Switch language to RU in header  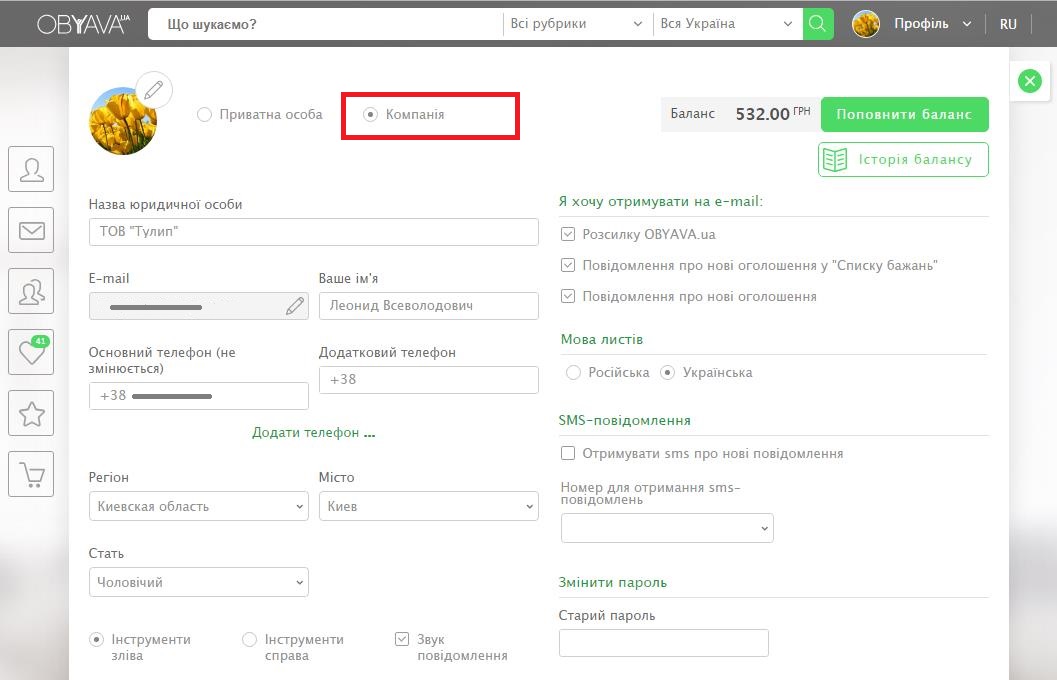tap(1008, 24)
